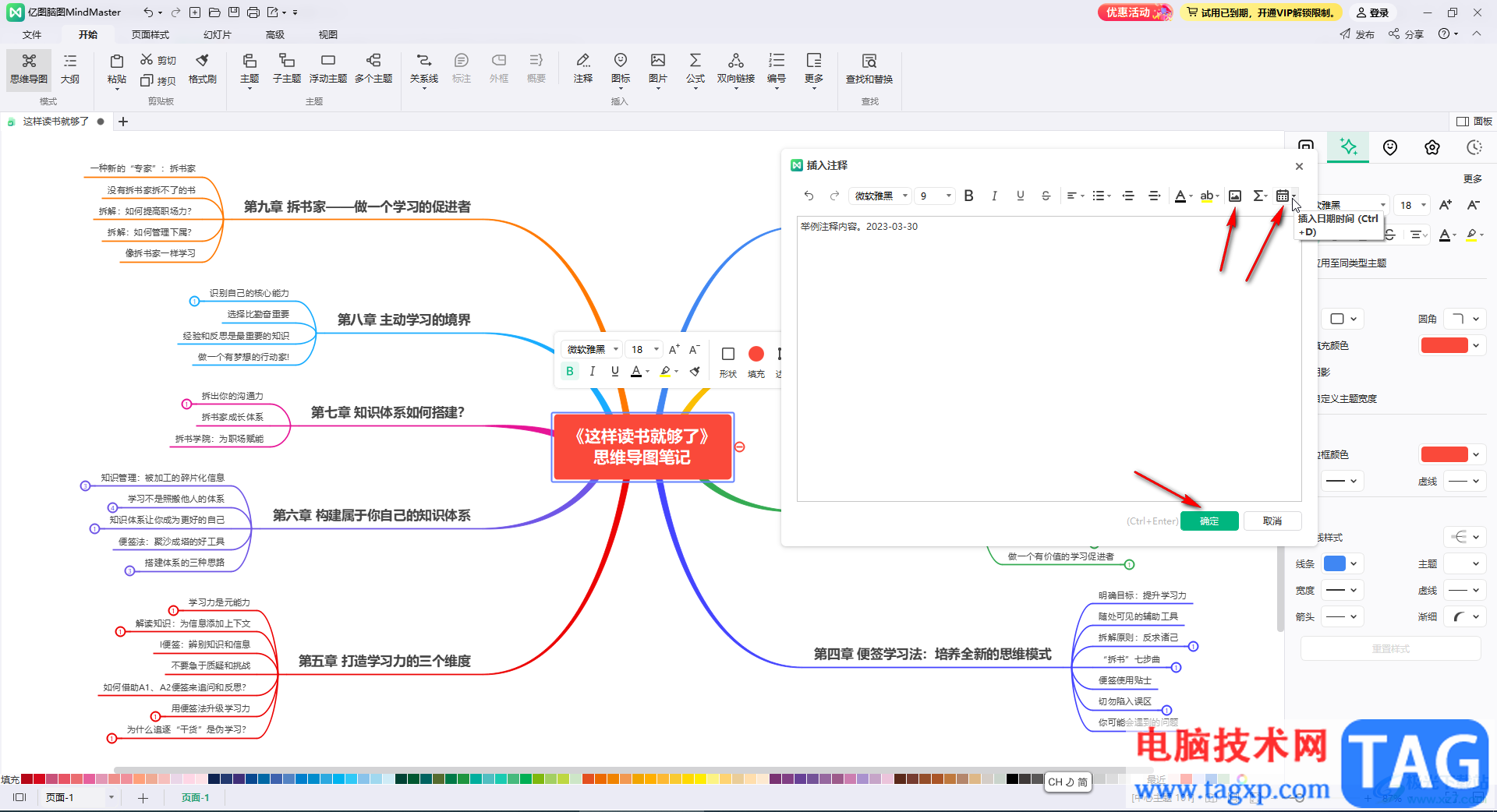Open the task (clock) panel tab
This screenshot has height=812, width=1497.
[x=1474, y=147]
